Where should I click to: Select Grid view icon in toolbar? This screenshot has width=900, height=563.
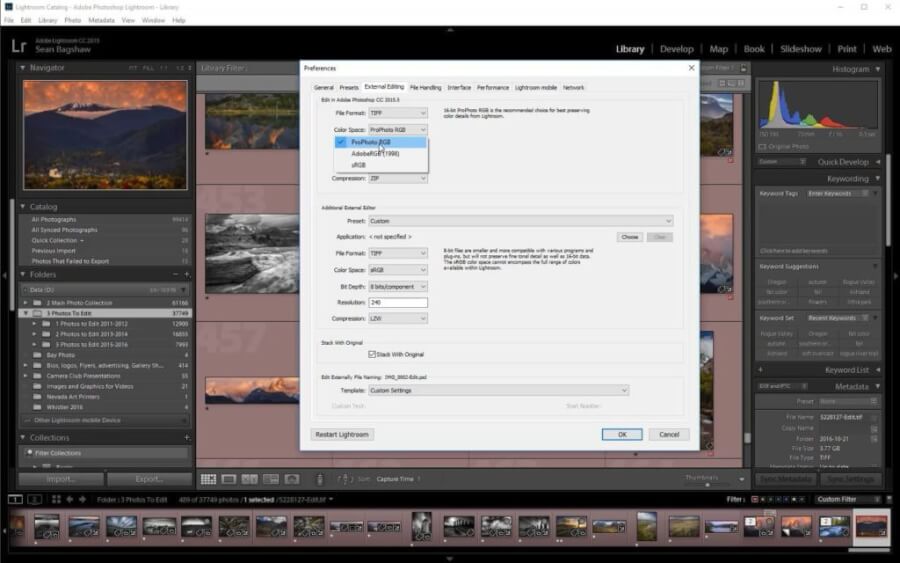(x=208, y=479)
